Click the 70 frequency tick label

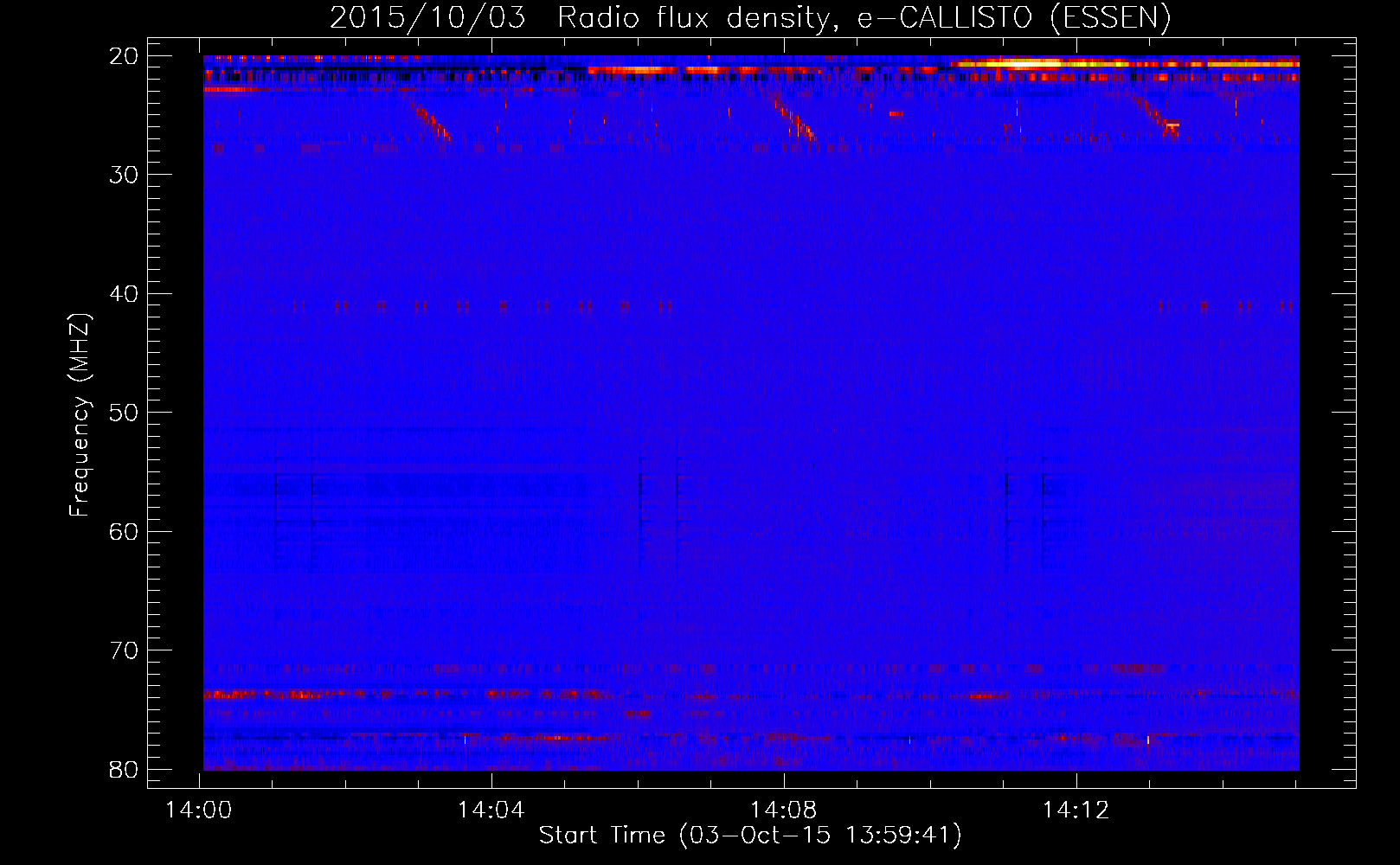(124, 650)
